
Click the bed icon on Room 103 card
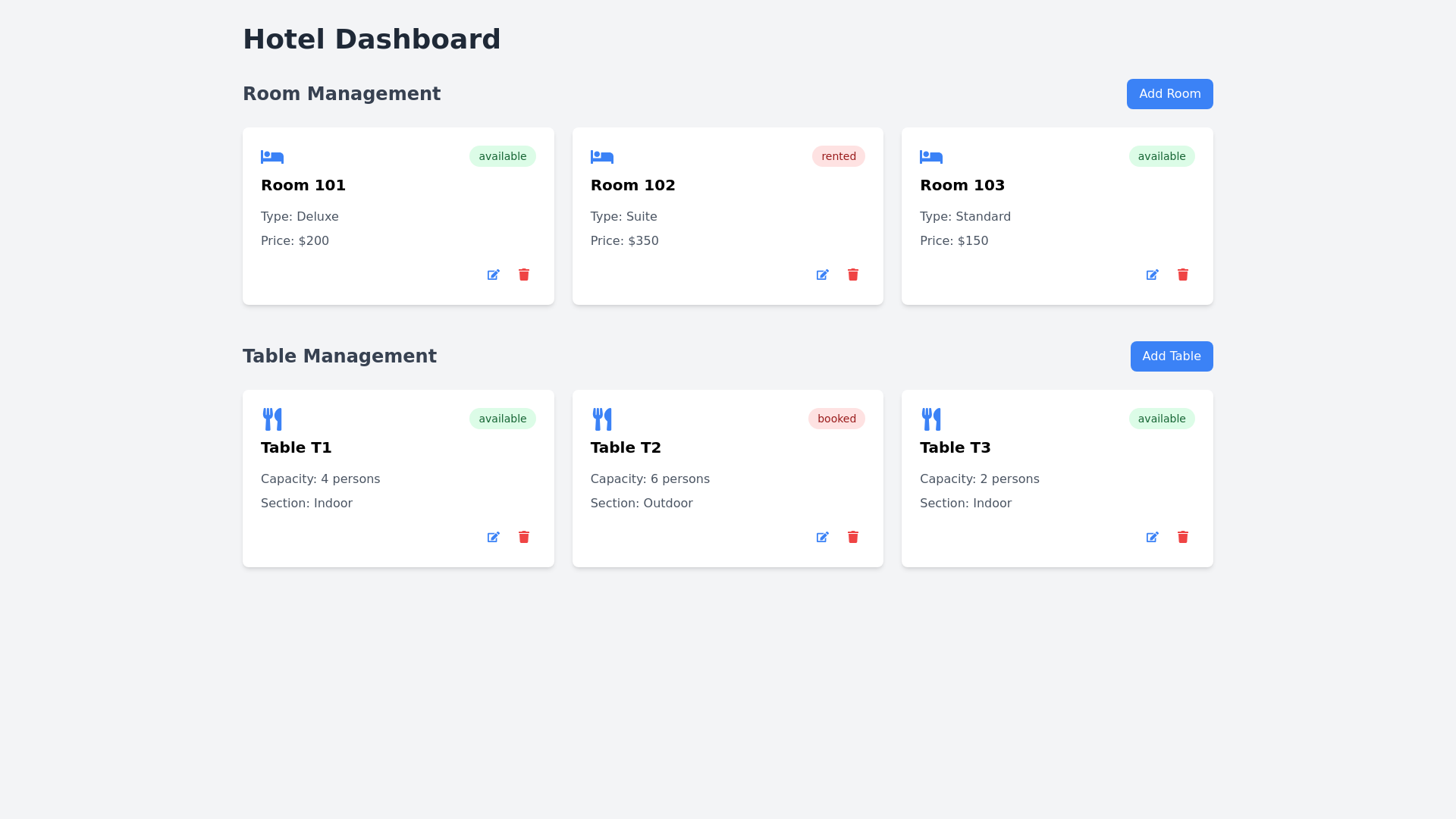pyautogui.click(x=931, y=157)
